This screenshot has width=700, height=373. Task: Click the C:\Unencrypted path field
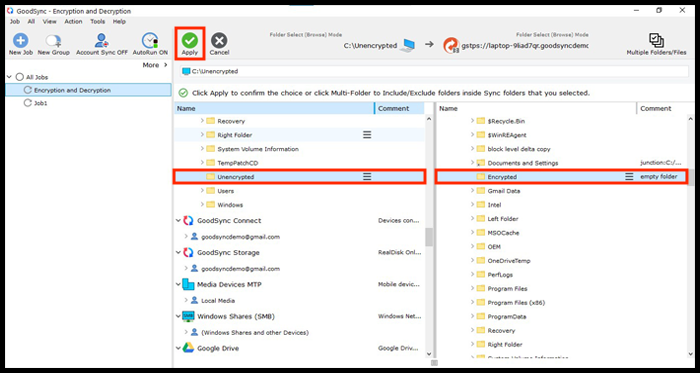pyautogui.click(x=434, y=71)
